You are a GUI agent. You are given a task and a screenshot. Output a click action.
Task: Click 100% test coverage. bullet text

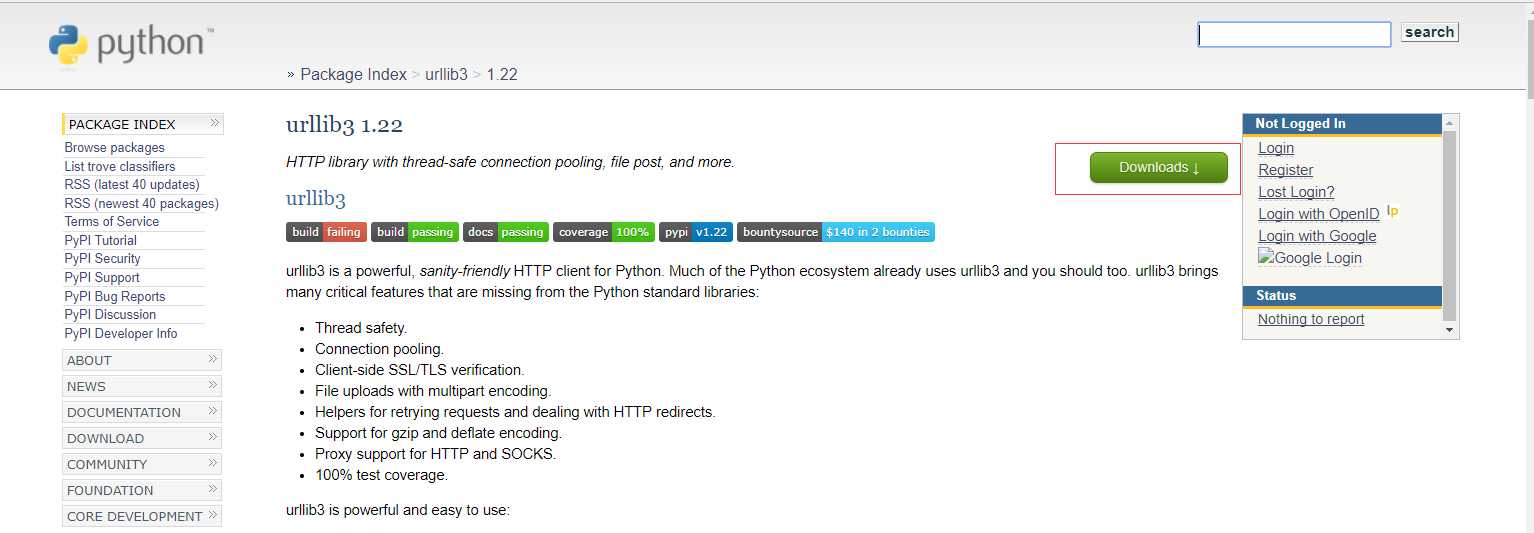[x=381, y=475]
